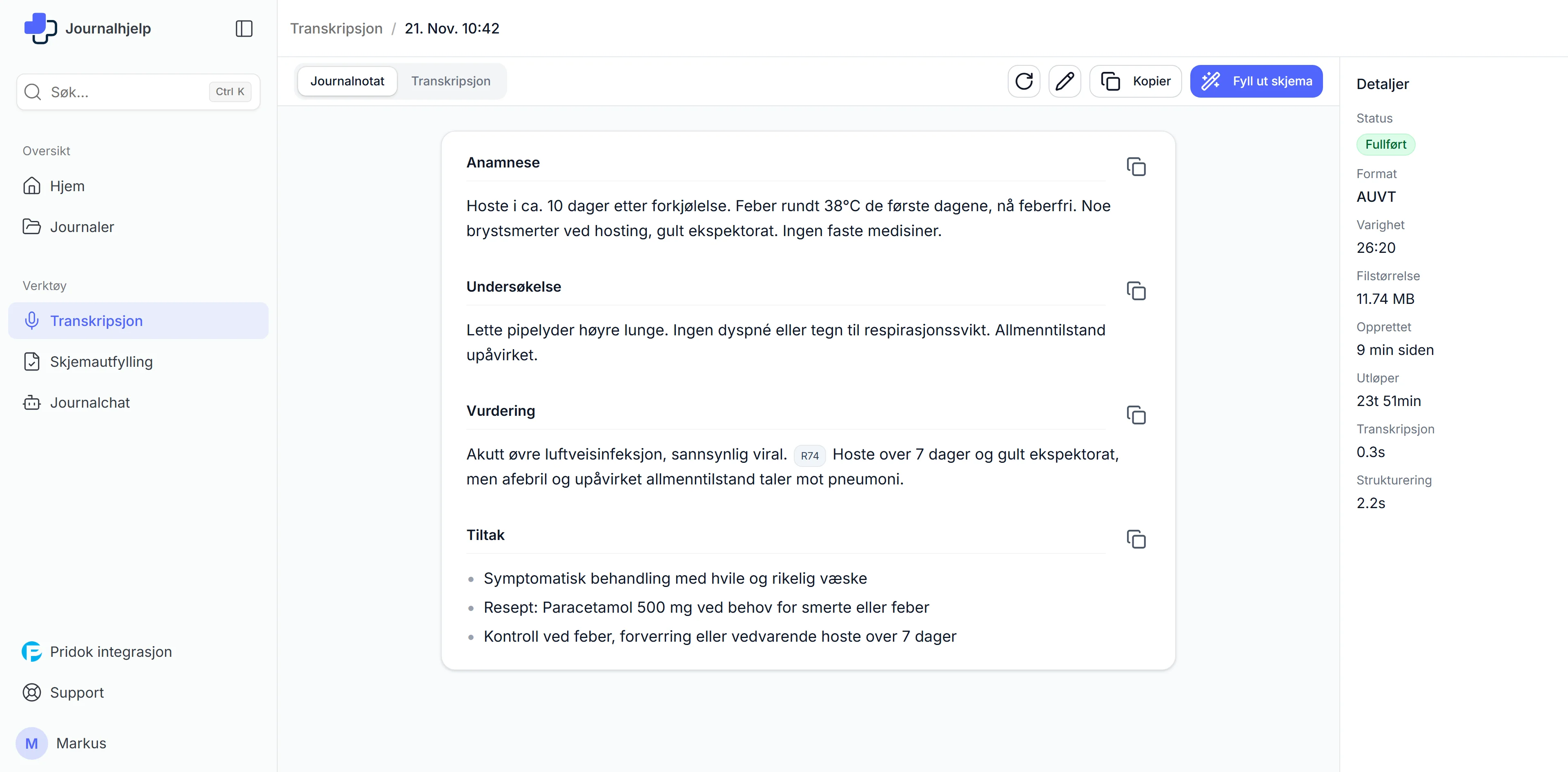Copy the Undersøkelse section

[x=1136, y=291]
